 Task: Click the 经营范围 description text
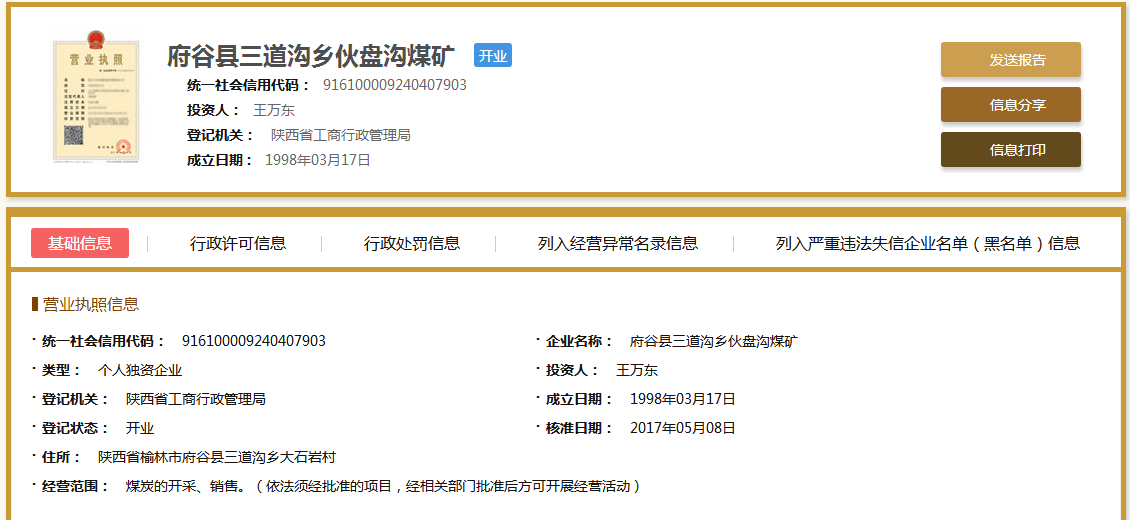[382, 486]
